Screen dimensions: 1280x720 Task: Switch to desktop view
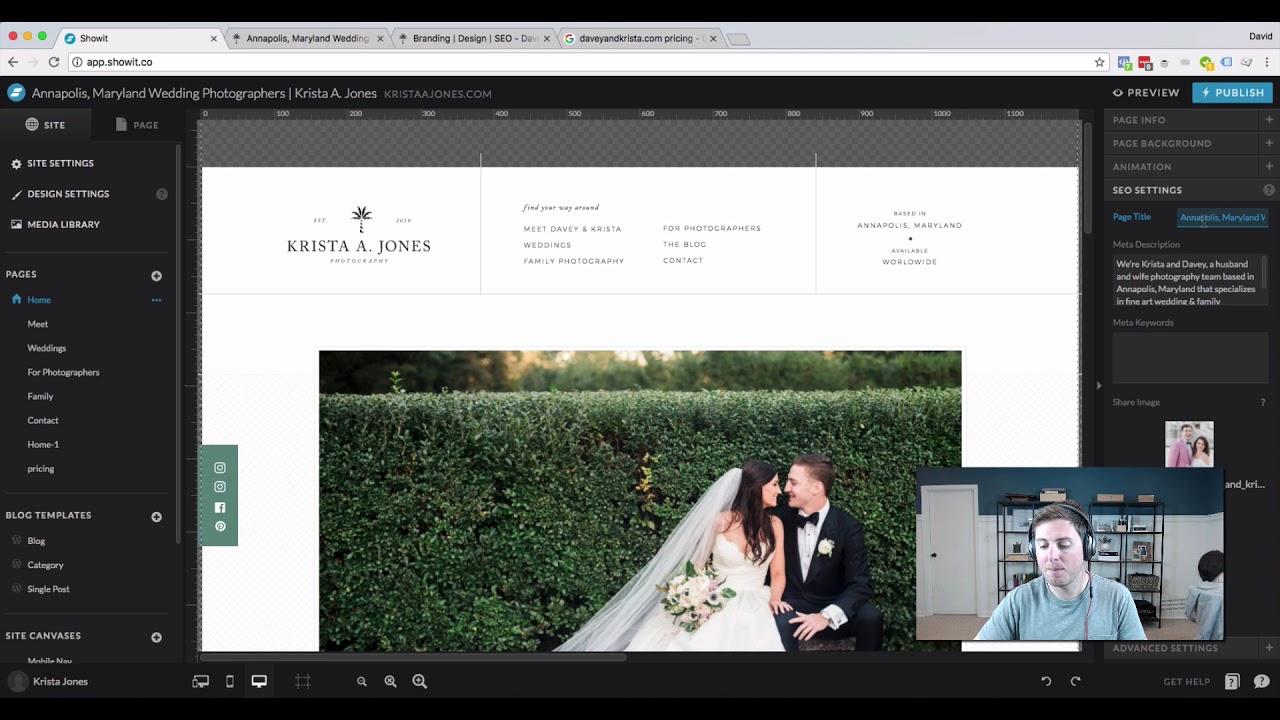point(259,681)
